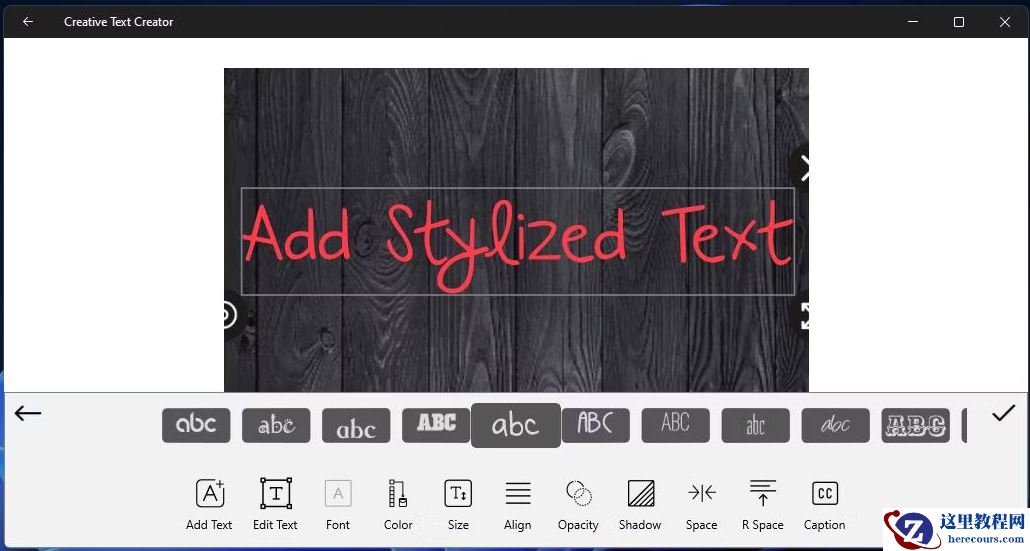Select the 'Add Stylized Text' text box

[x=518, y=242]
